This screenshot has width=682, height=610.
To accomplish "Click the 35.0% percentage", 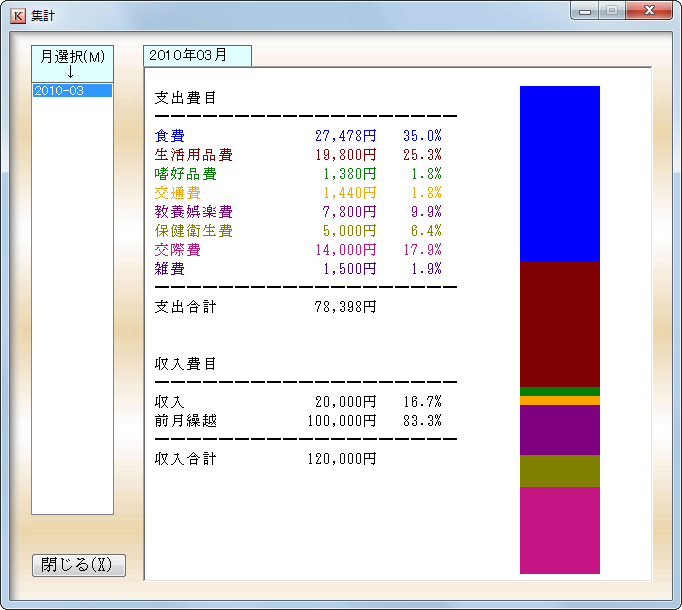I will click(x=422, y=136).
